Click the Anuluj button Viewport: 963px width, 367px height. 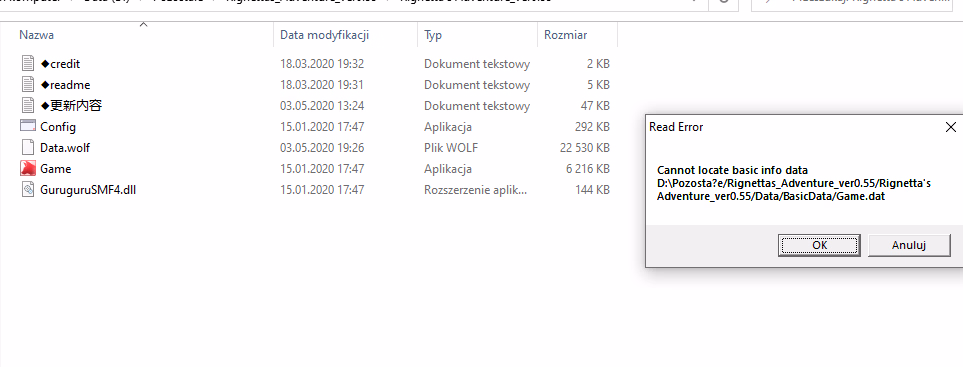(908, 245)
